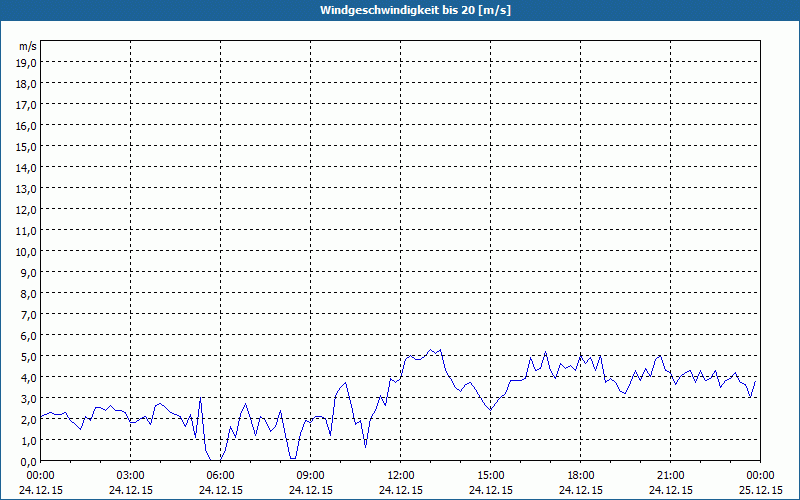Click the 09:00 time label
The image size is (800, 500).
[311, 476]
